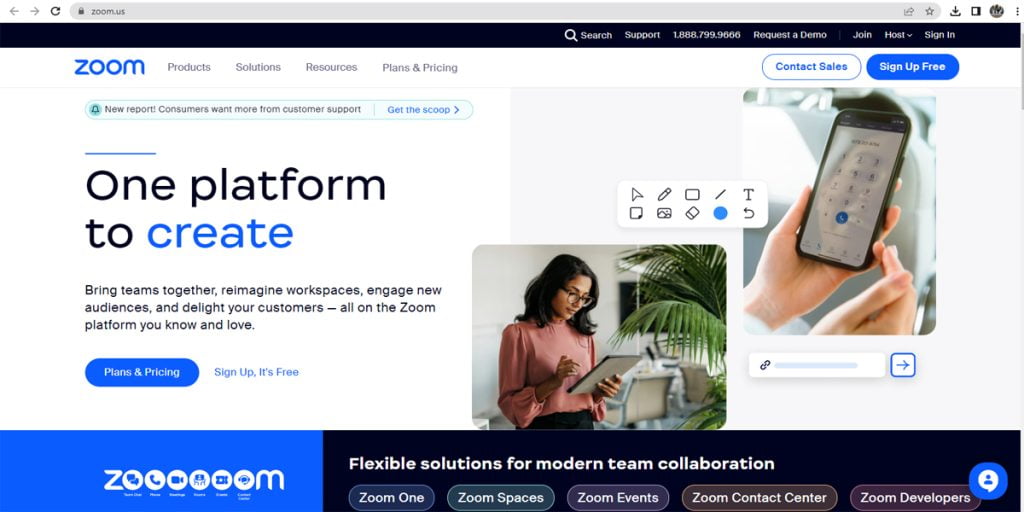Image resolution: width=1024 pixels, height=512 pixels.
Task: Select the rectangle shape tool
Action: [692, 195]
